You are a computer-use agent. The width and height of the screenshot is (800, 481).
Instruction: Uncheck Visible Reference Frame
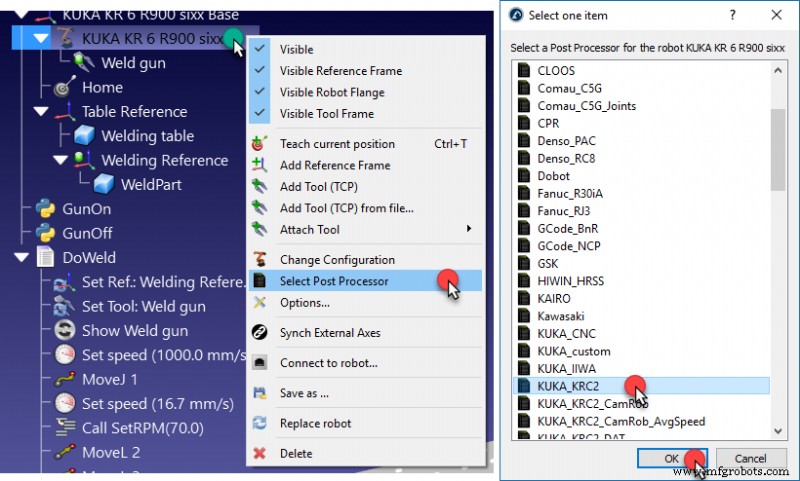click(x=260, y=71)
